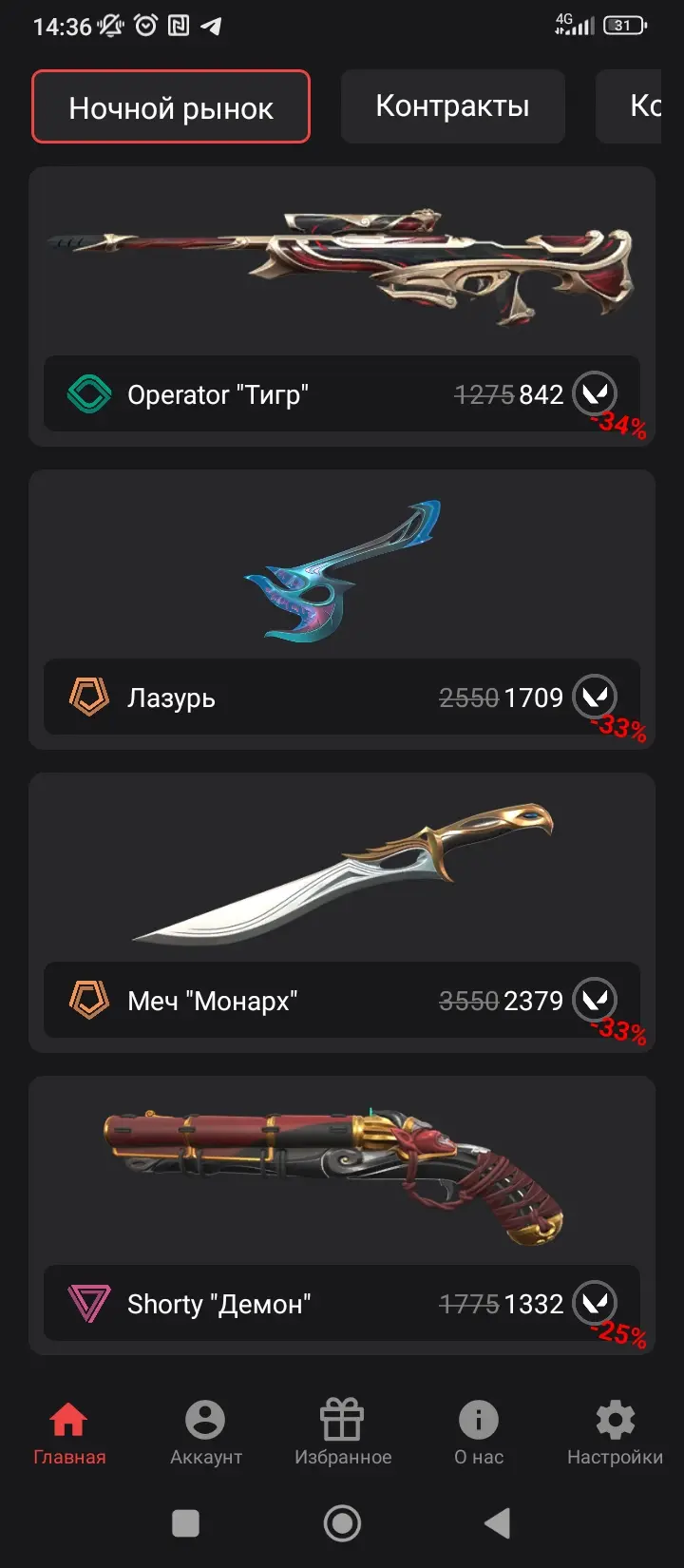Tap the Valorant points icon on Меч "Монарх"
The image size is (684, 1568).
(596, 1000)
